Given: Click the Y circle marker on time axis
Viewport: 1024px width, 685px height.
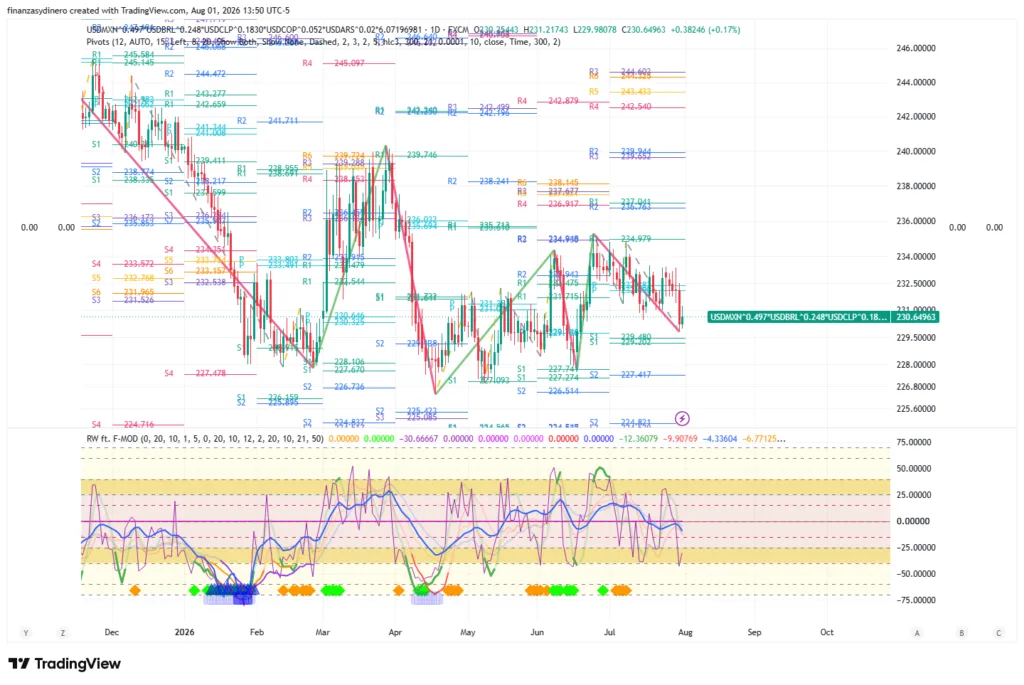Looking at the screenshot, I should (x=26, y=633).
